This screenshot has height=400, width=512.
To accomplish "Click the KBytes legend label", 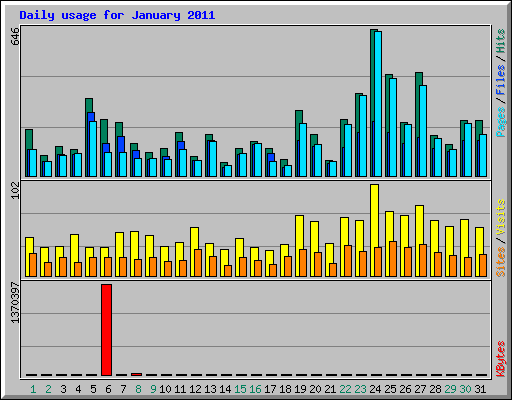I will point(500,359).
